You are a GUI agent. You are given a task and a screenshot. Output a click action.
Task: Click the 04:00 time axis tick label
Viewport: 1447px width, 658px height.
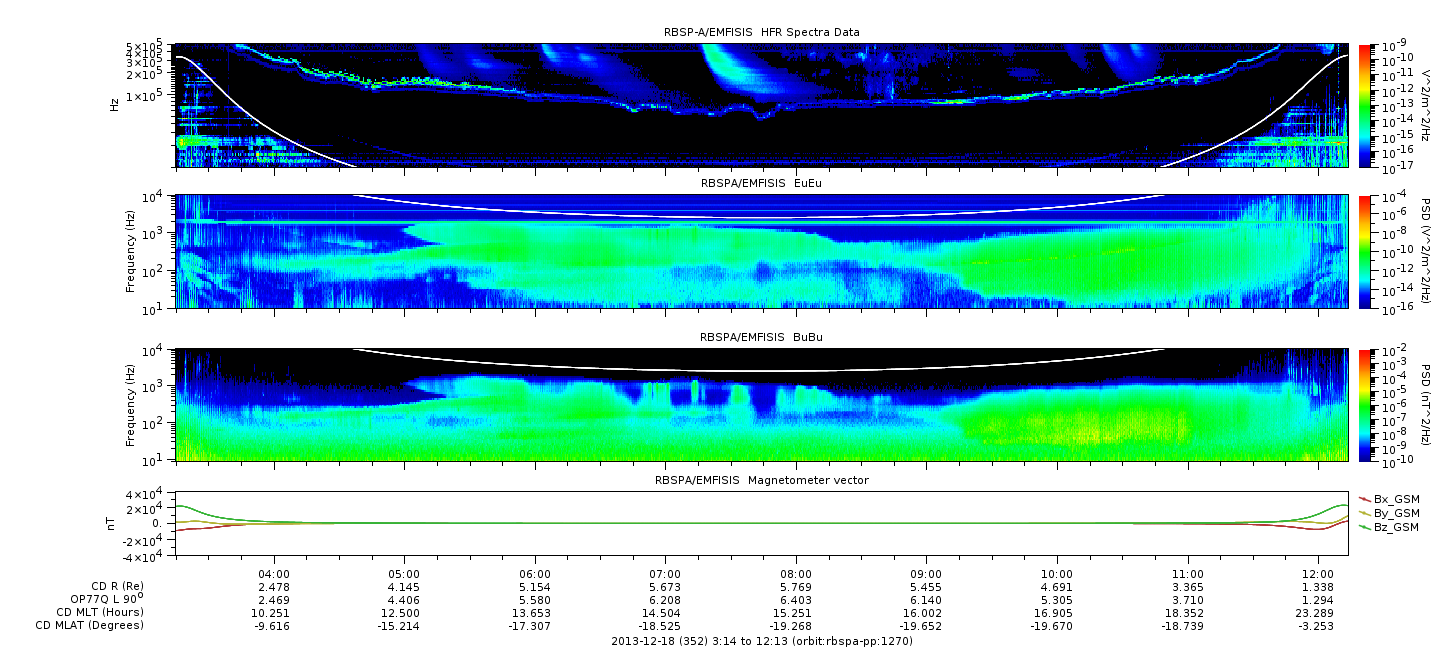coord(274,573)
